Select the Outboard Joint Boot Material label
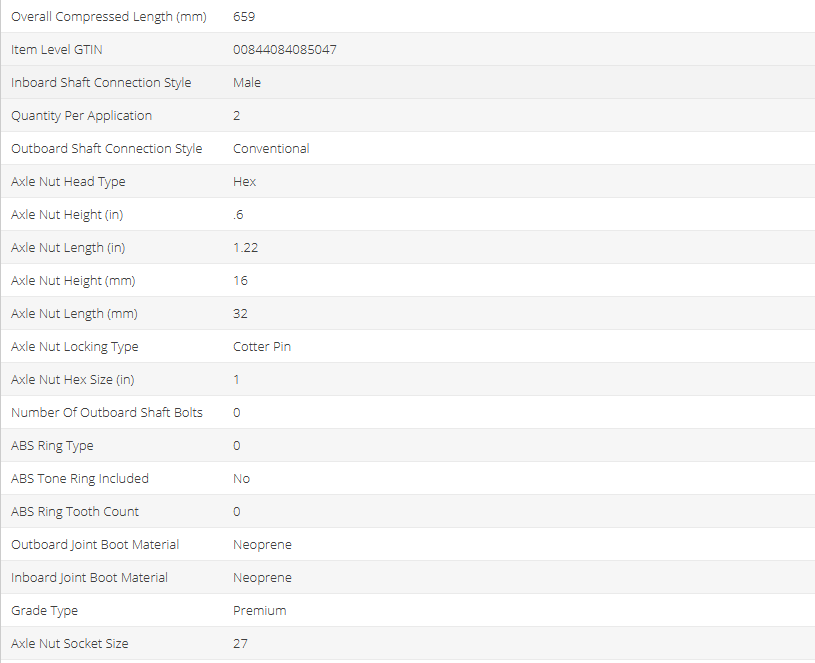The width and height of the screenshot is (815, 663). tap(95, 545)
